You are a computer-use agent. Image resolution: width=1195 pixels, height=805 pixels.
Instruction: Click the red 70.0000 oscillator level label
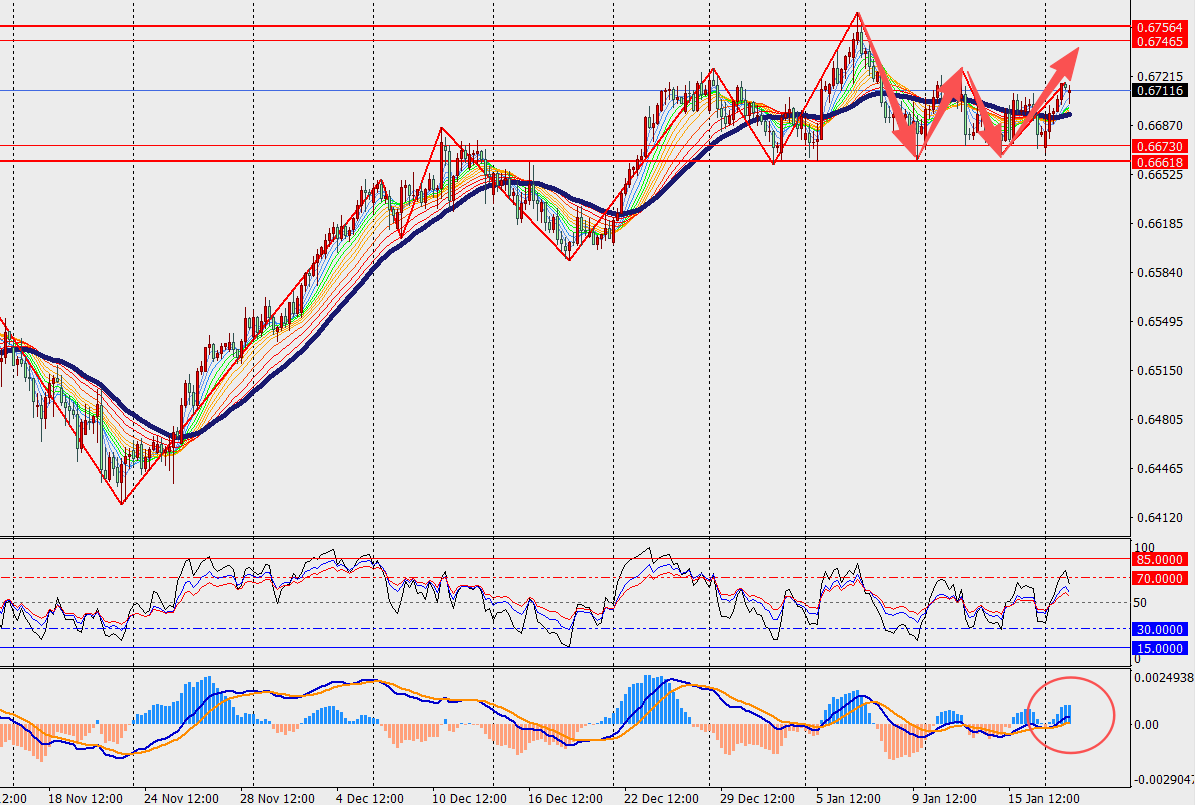(1160, 578)
